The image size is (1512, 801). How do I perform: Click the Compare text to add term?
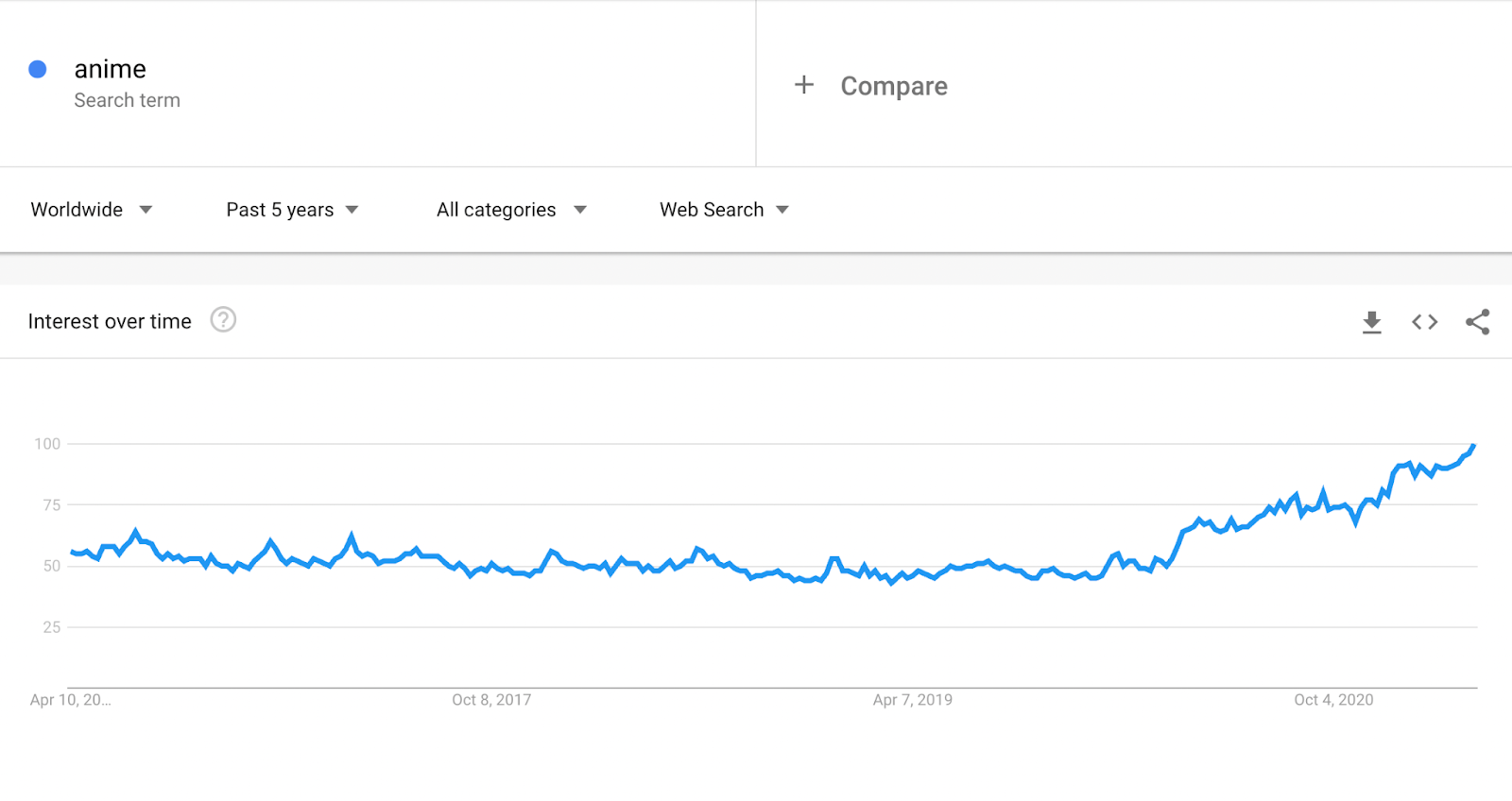pyautogui.click(x=894, y=86)
